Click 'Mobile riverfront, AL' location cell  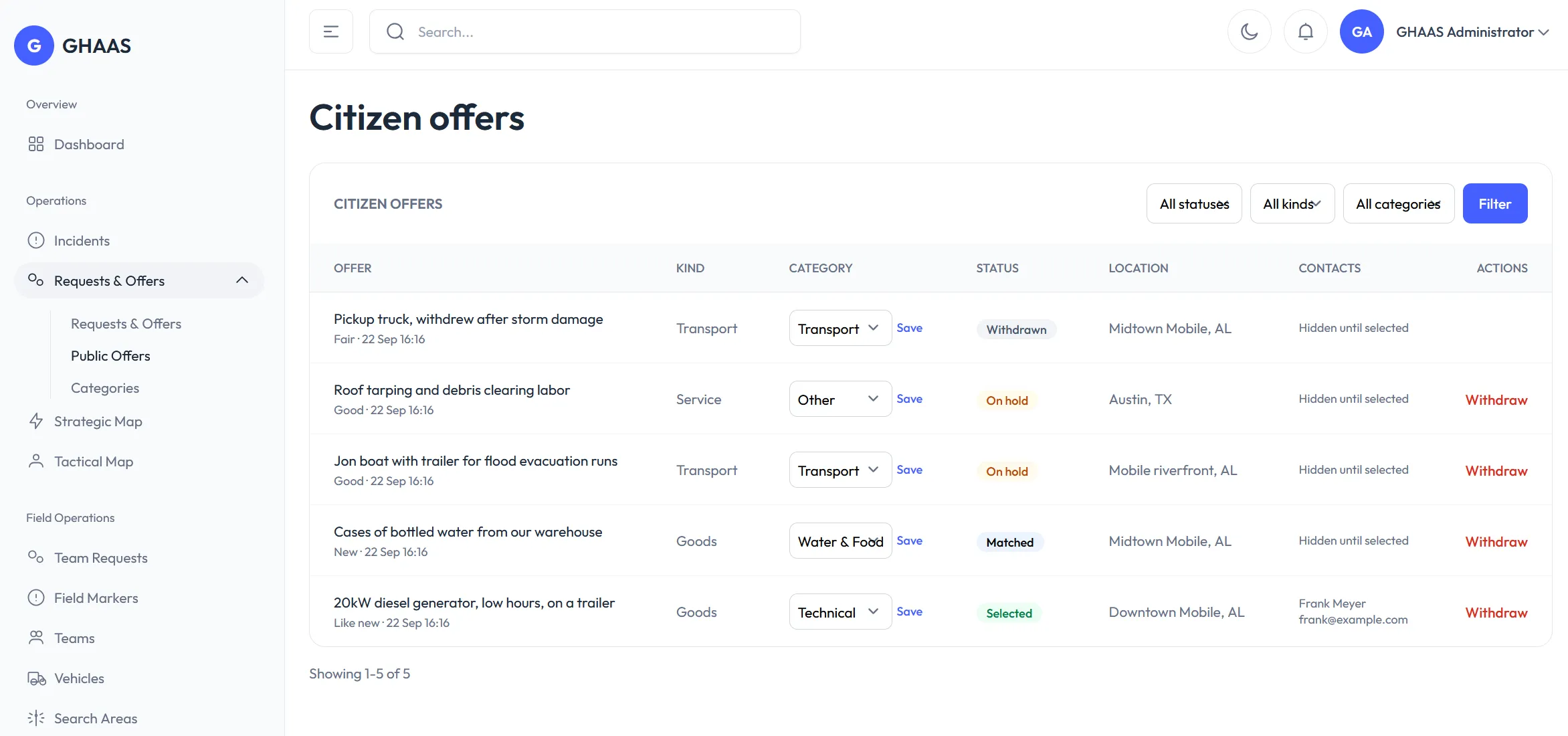coord(1173,470)
